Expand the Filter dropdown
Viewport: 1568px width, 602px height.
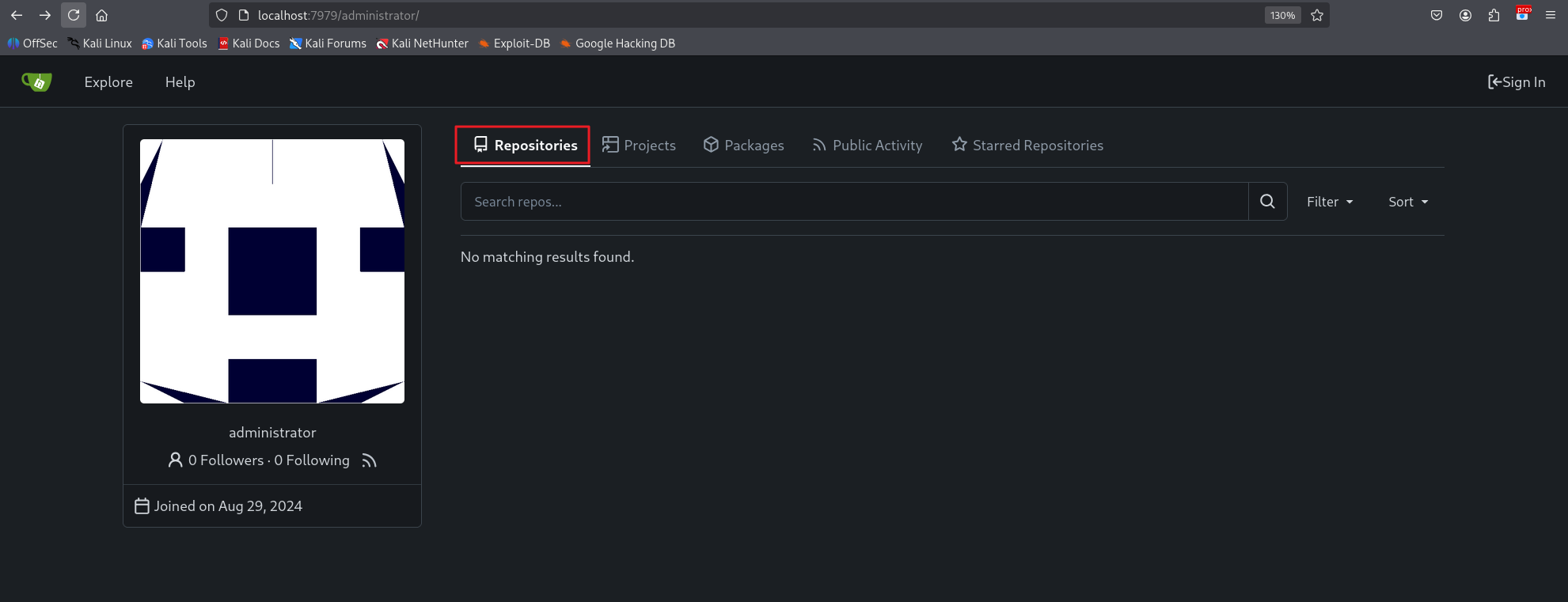1330,202
